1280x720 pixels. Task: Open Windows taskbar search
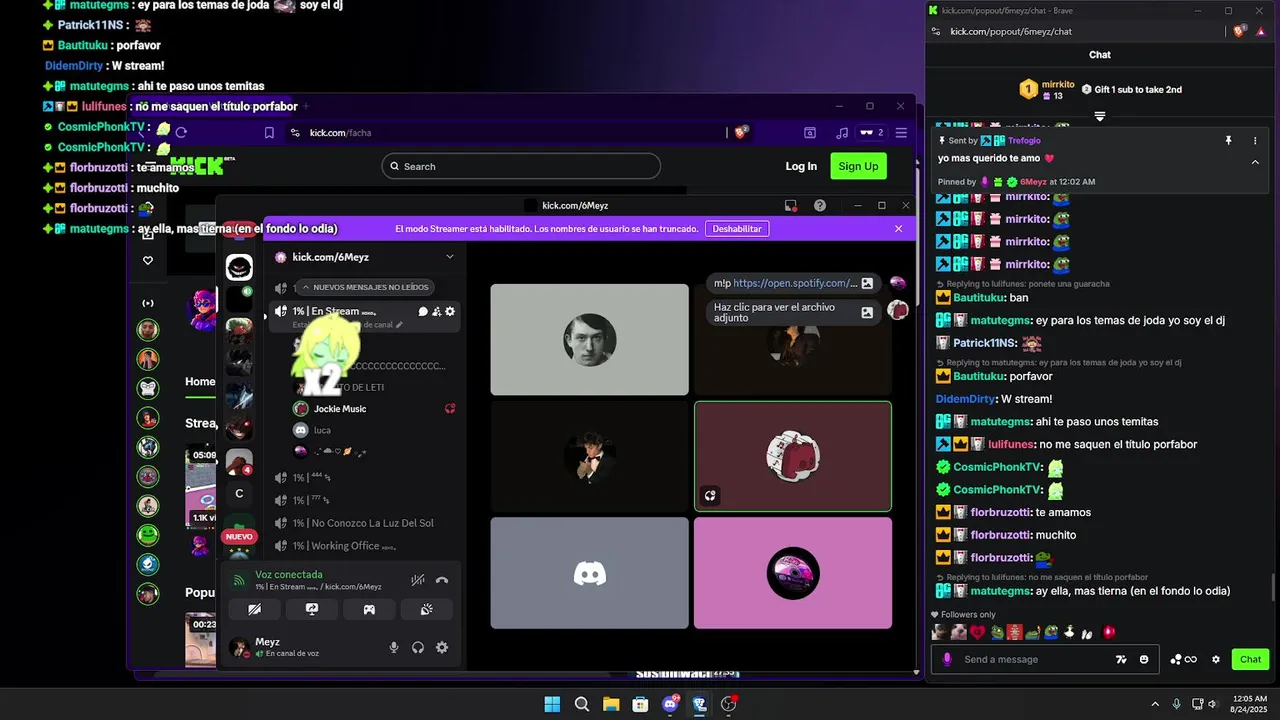pos(581,704)
